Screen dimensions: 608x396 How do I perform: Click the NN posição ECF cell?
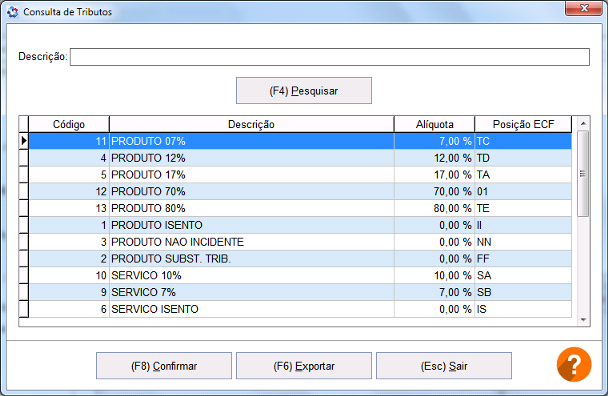(x=523, y=242)
